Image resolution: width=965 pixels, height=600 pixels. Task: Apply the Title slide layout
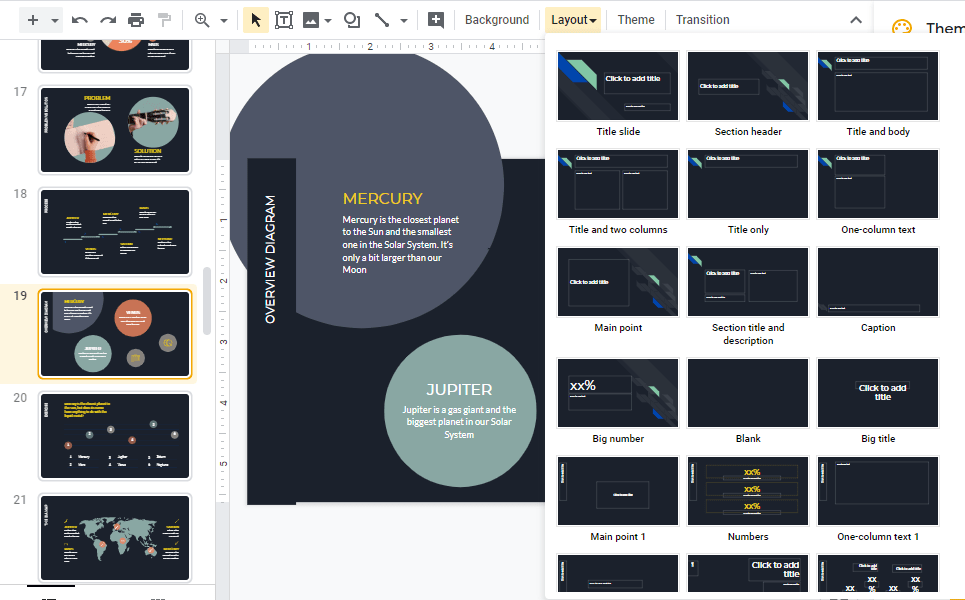coord(617,86)
